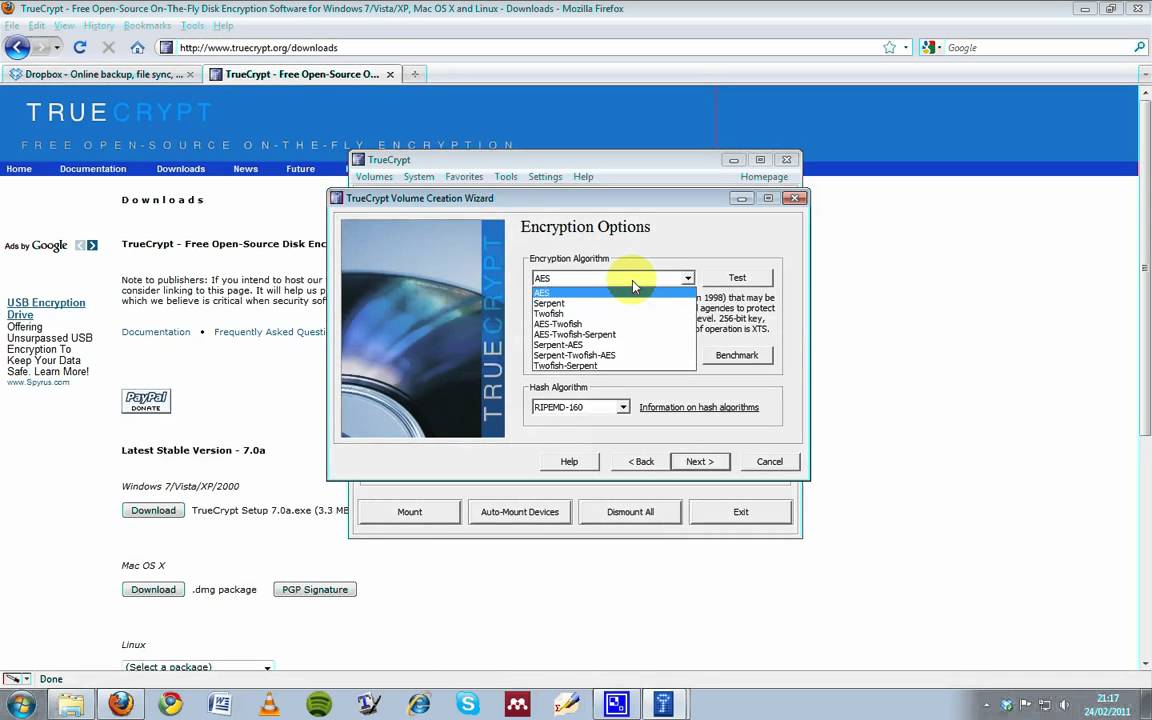Select AES-Twofish in the list
This screenshot has width=1152, height=720.
[x=614, y=324]
